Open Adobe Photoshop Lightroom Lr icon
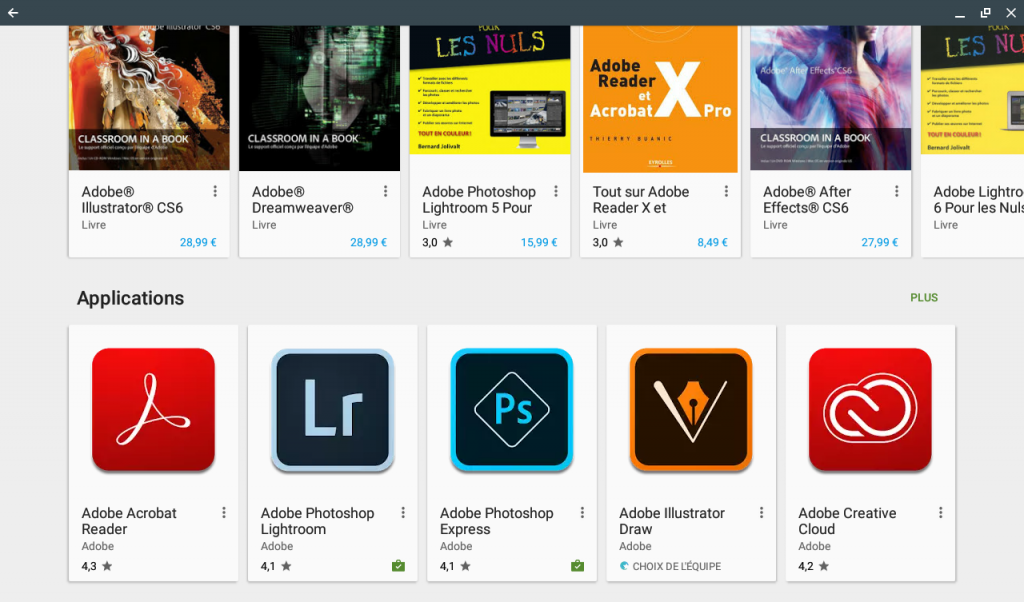 (332, 409)
